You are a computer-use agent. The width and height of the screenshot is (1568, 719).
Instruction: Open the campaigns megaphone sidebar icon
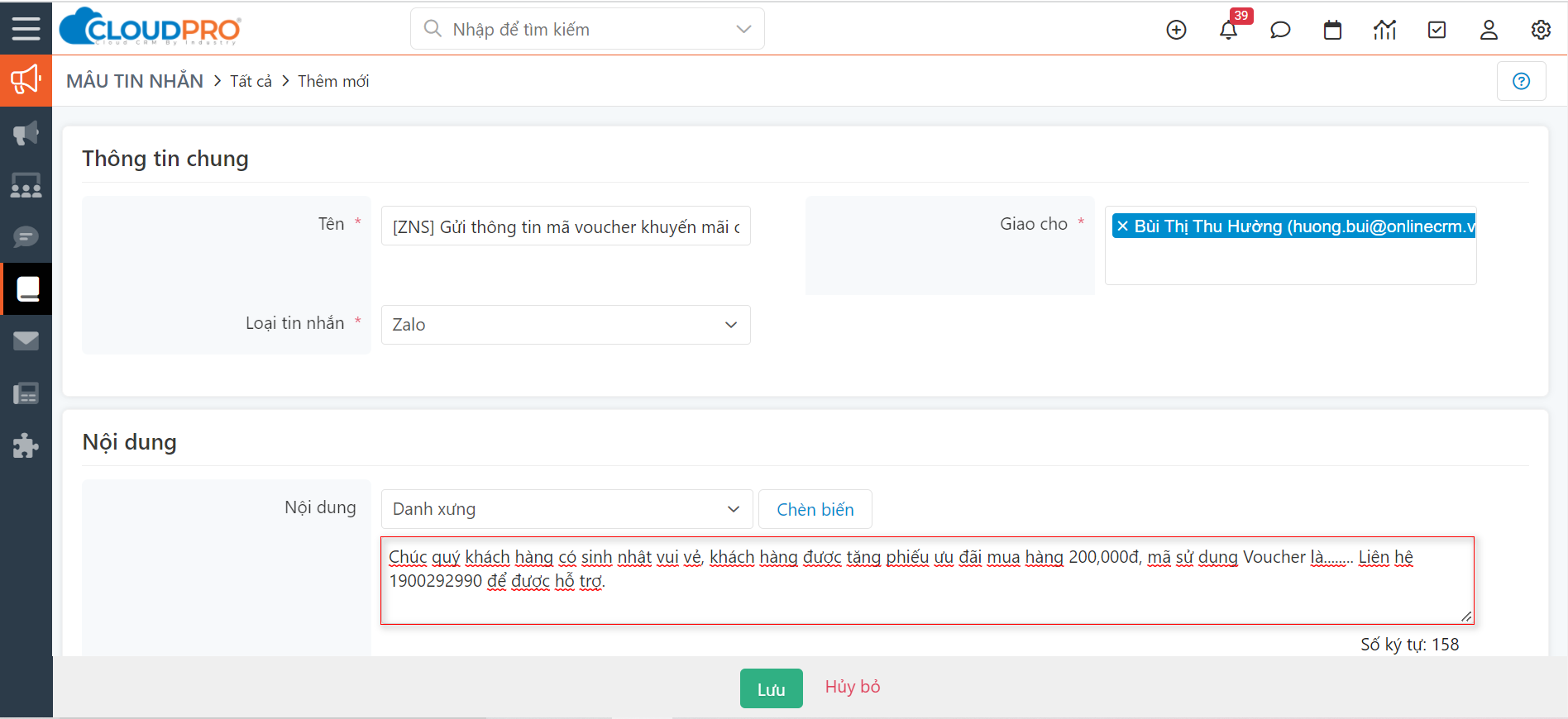[26, 133]
